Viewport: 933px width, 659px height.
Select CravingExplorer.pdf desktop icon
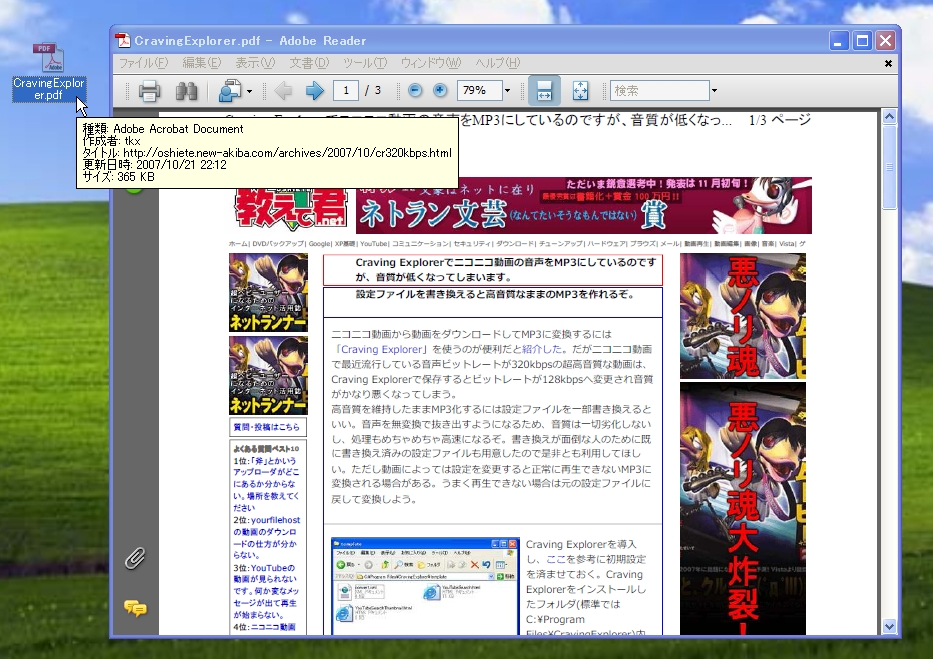click(x=49, y=72)
